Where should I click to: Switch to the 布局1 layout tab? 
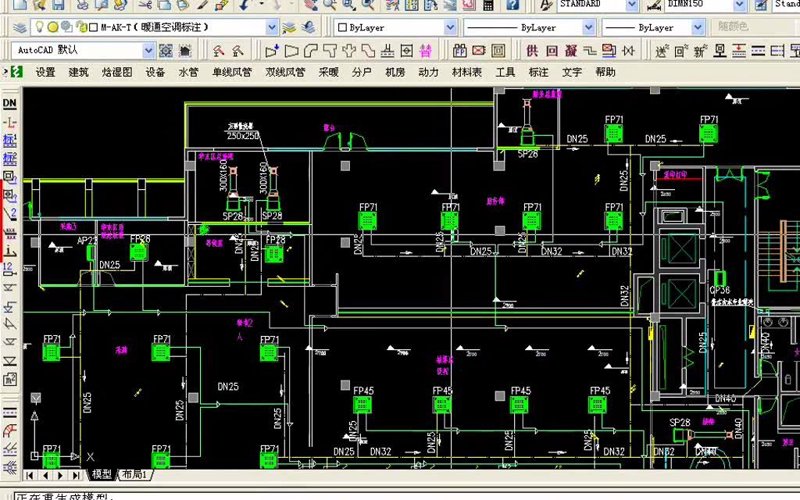pyautogui.click(x=135, y=474)
